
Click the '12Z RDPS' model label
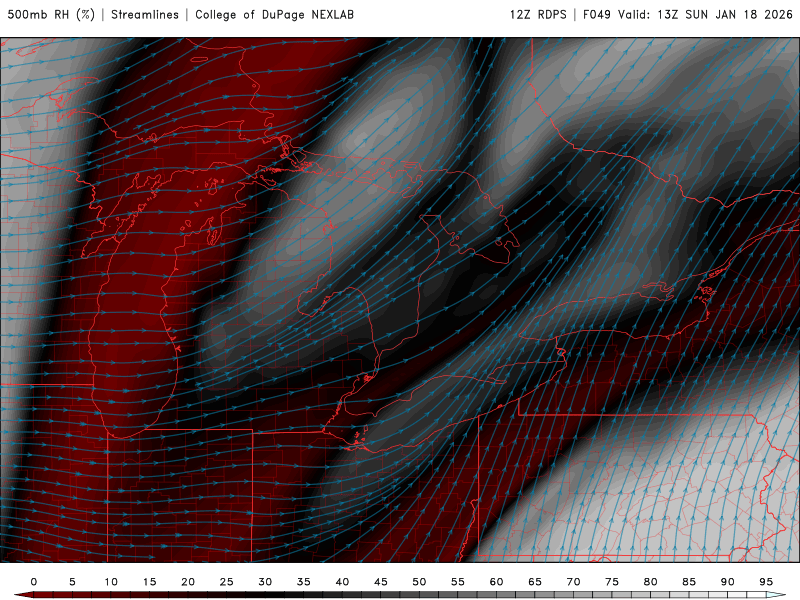click(538, 15)
